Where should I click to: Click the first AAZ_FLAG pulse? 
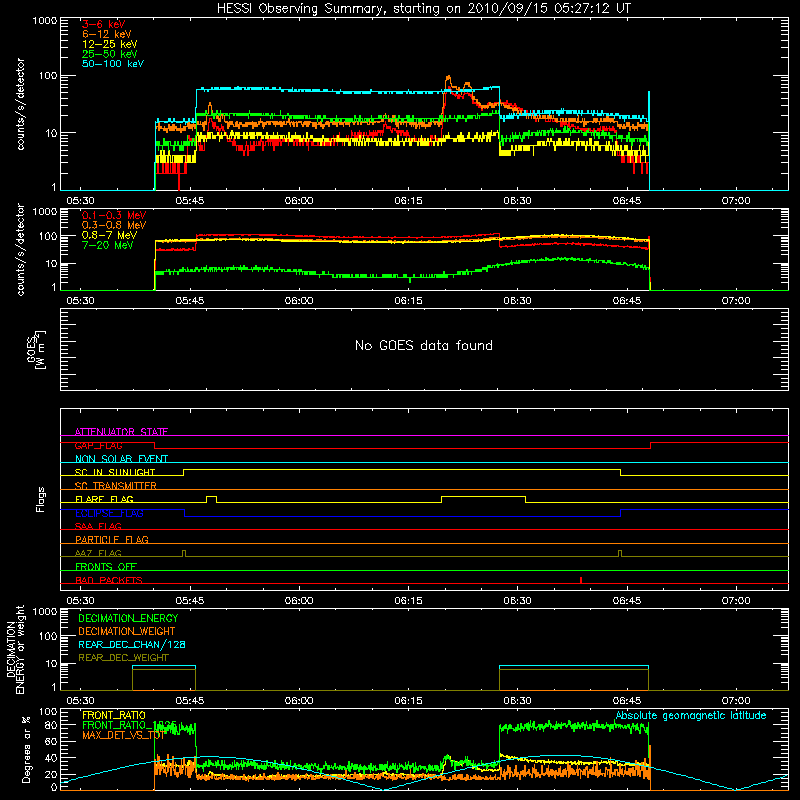pos(184,553)
